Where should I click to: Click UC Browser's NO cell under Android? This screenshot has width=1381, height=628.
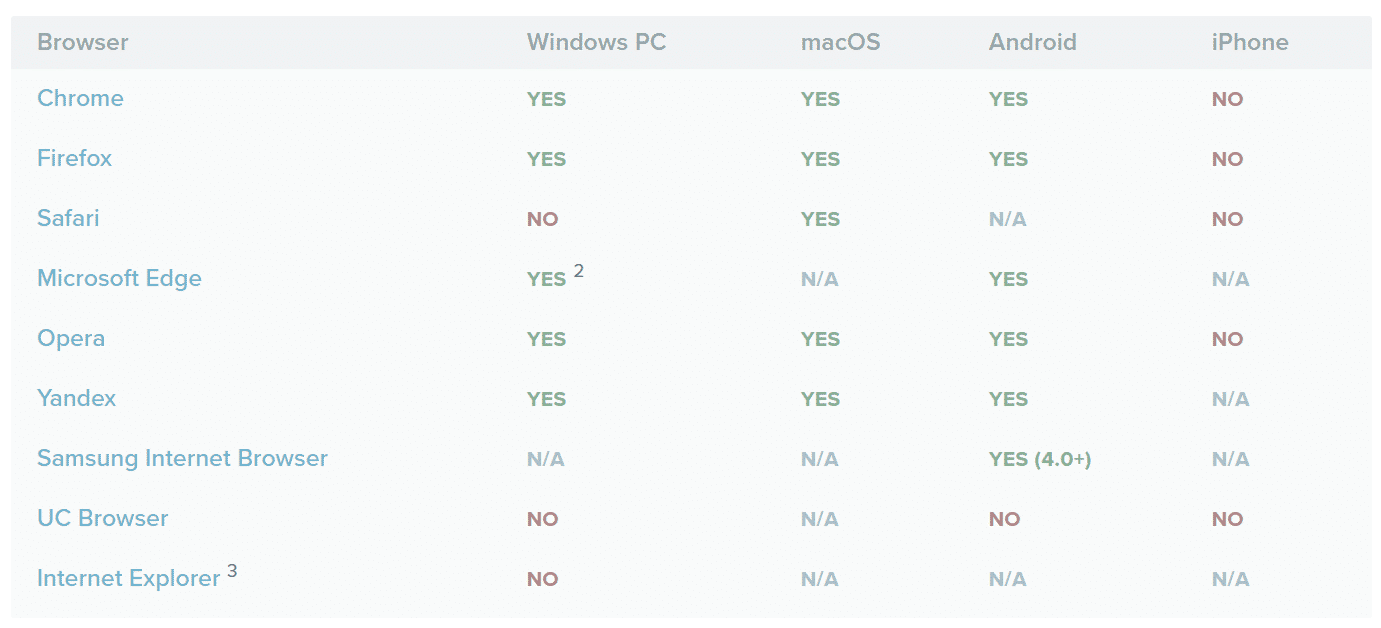point(1004,519)
